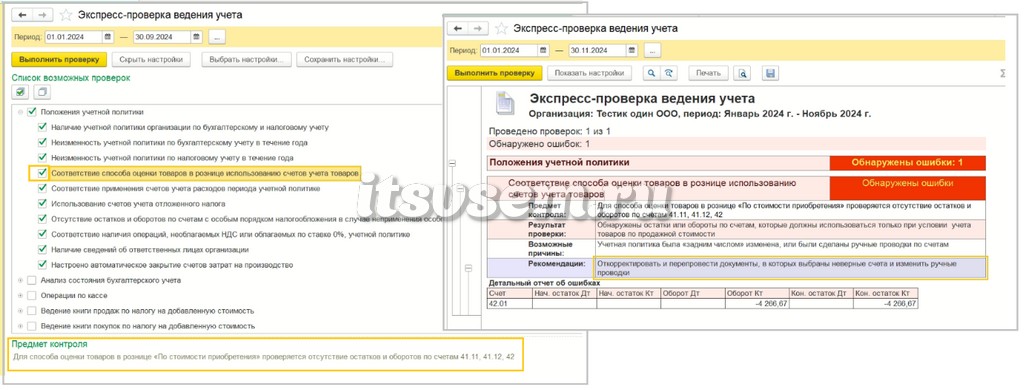Open calendar for start date in right window
Screen dimensions: 1024x390
(543, 50)
